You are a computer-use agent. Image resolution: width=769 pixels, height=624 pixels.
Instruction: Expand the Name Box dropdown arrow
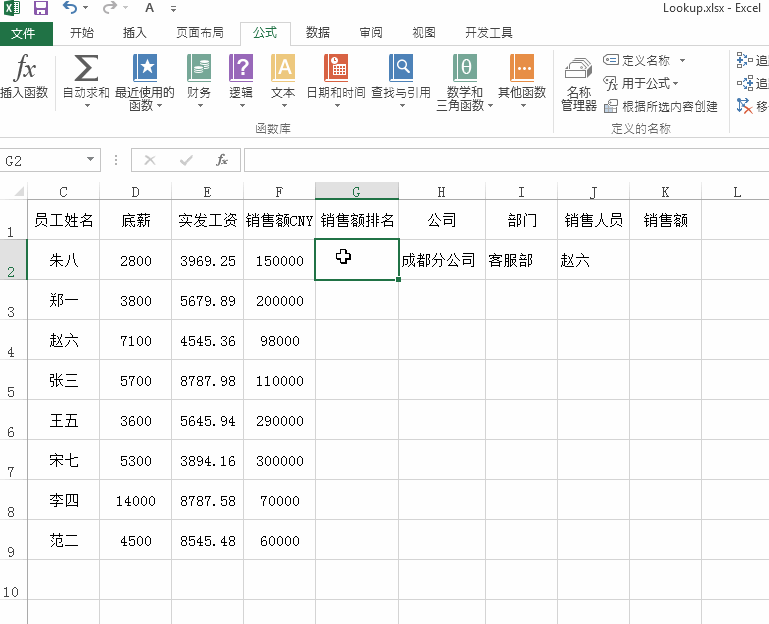[x=90, y=159]
